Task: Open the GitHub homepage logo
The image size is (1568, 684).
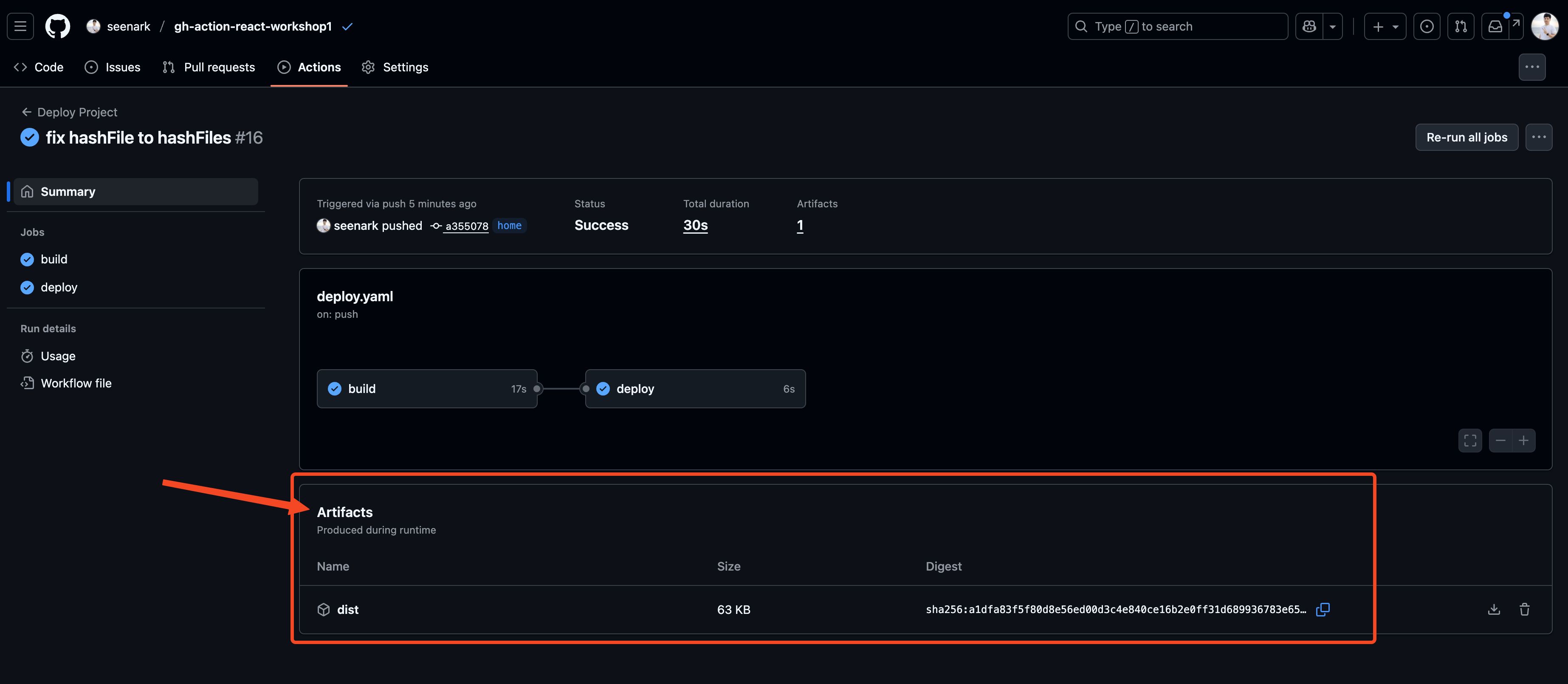Action: point(58,26)
